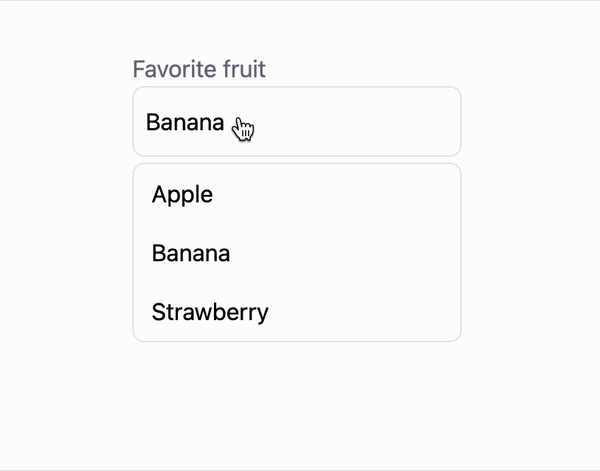The height and width of the screenshot is (471, 600).
Task: Choose the Banana option in the list
Action: click(297, 253)
